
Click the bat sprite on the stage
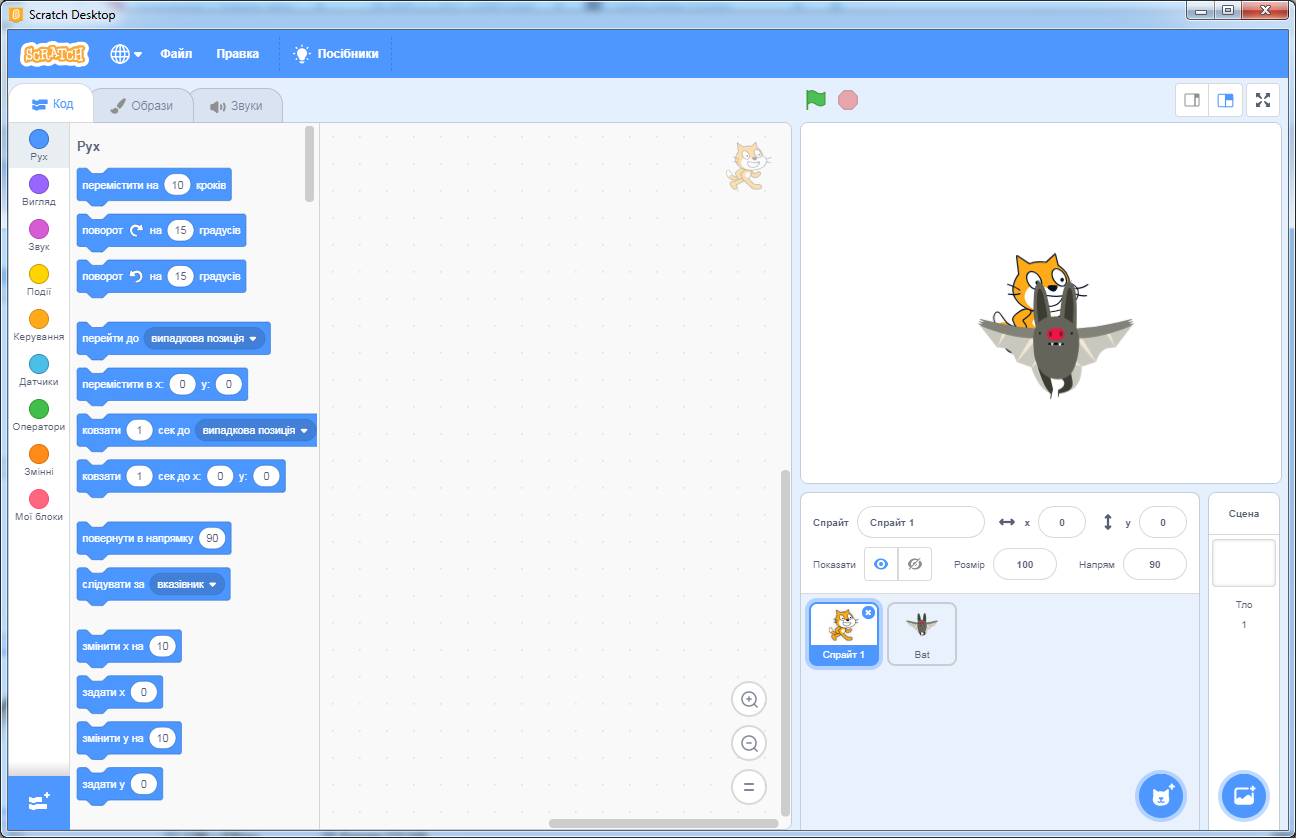tap(1055, 340)
